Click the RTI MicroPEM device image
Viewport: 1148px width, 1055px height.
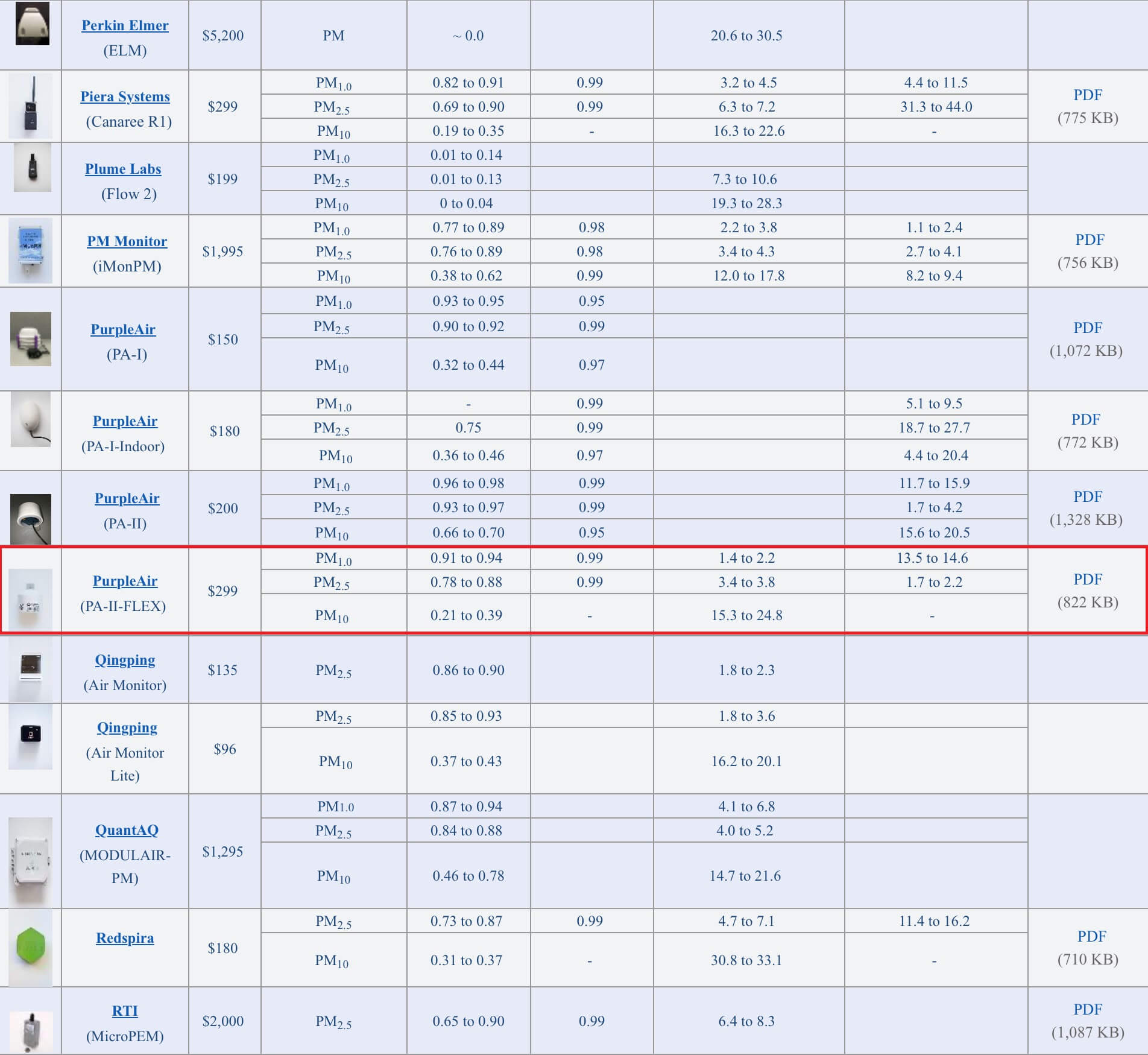pyautogui.click(x=31, y=1030)
